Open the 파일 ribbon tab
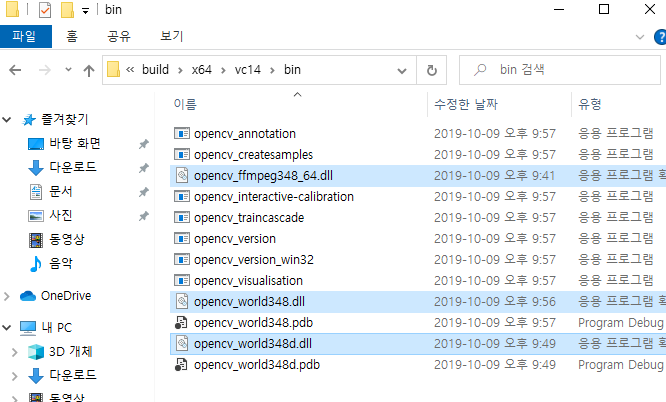 coord(25,37)
